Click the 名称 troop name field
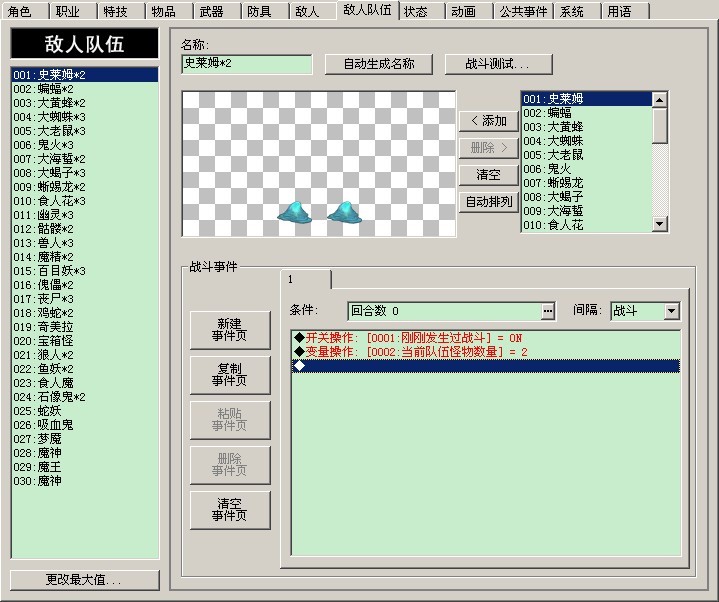Image resolution: width=719 pixels, height=602 pixels. 247,64
